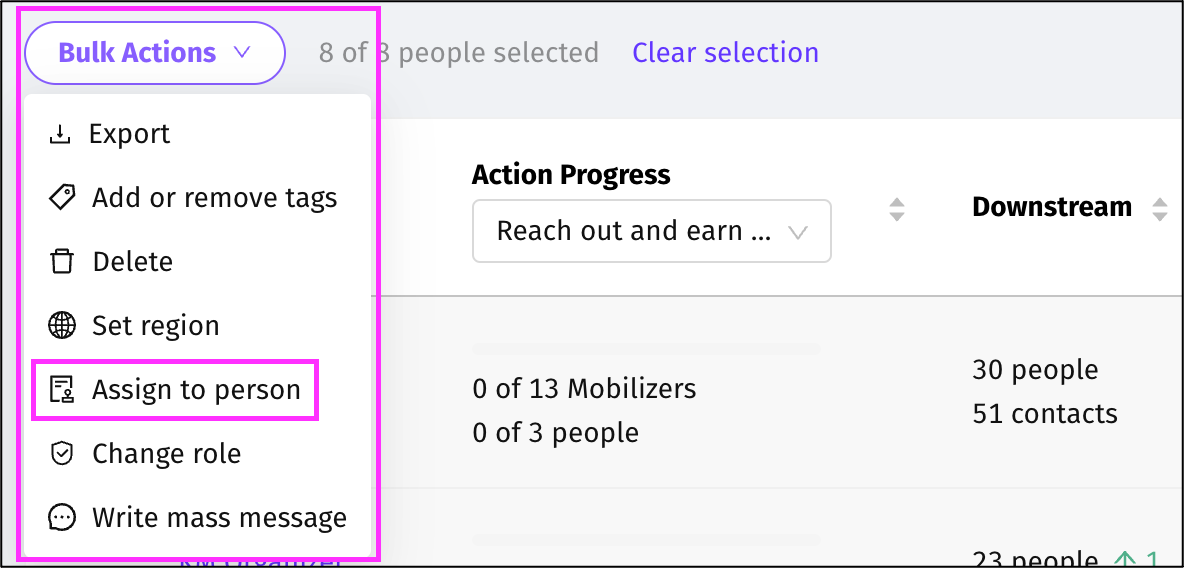Click the Downstream column sort arrows

(1159, 209)
